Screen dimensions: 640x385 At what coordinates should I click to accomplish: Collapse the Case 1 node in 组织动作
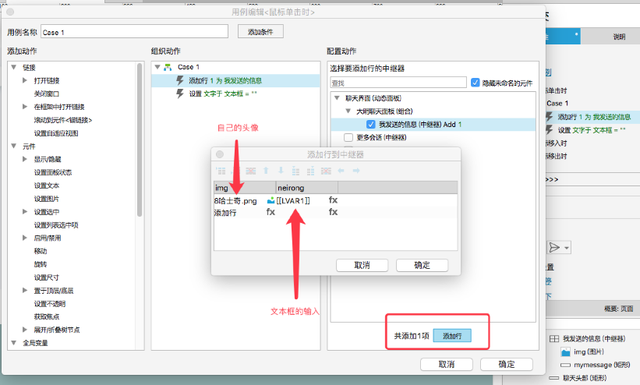pos(158,67)
